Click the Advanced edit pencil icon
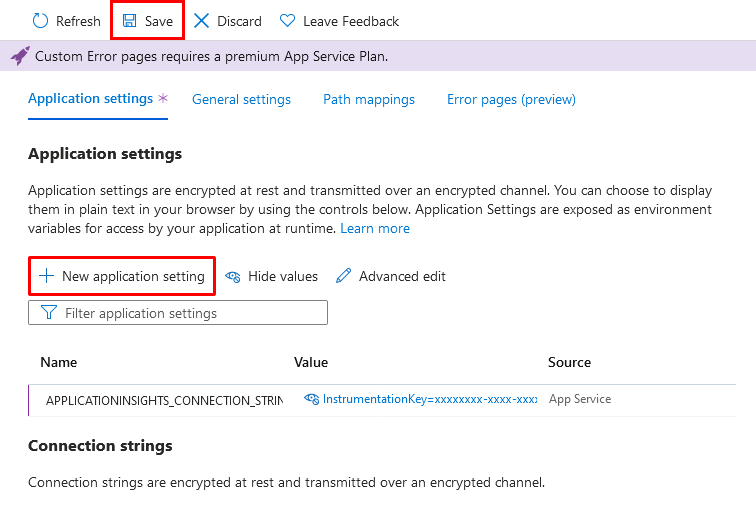Image resolution: width=756 pixels, height=507 pixels. coord(343,276)
